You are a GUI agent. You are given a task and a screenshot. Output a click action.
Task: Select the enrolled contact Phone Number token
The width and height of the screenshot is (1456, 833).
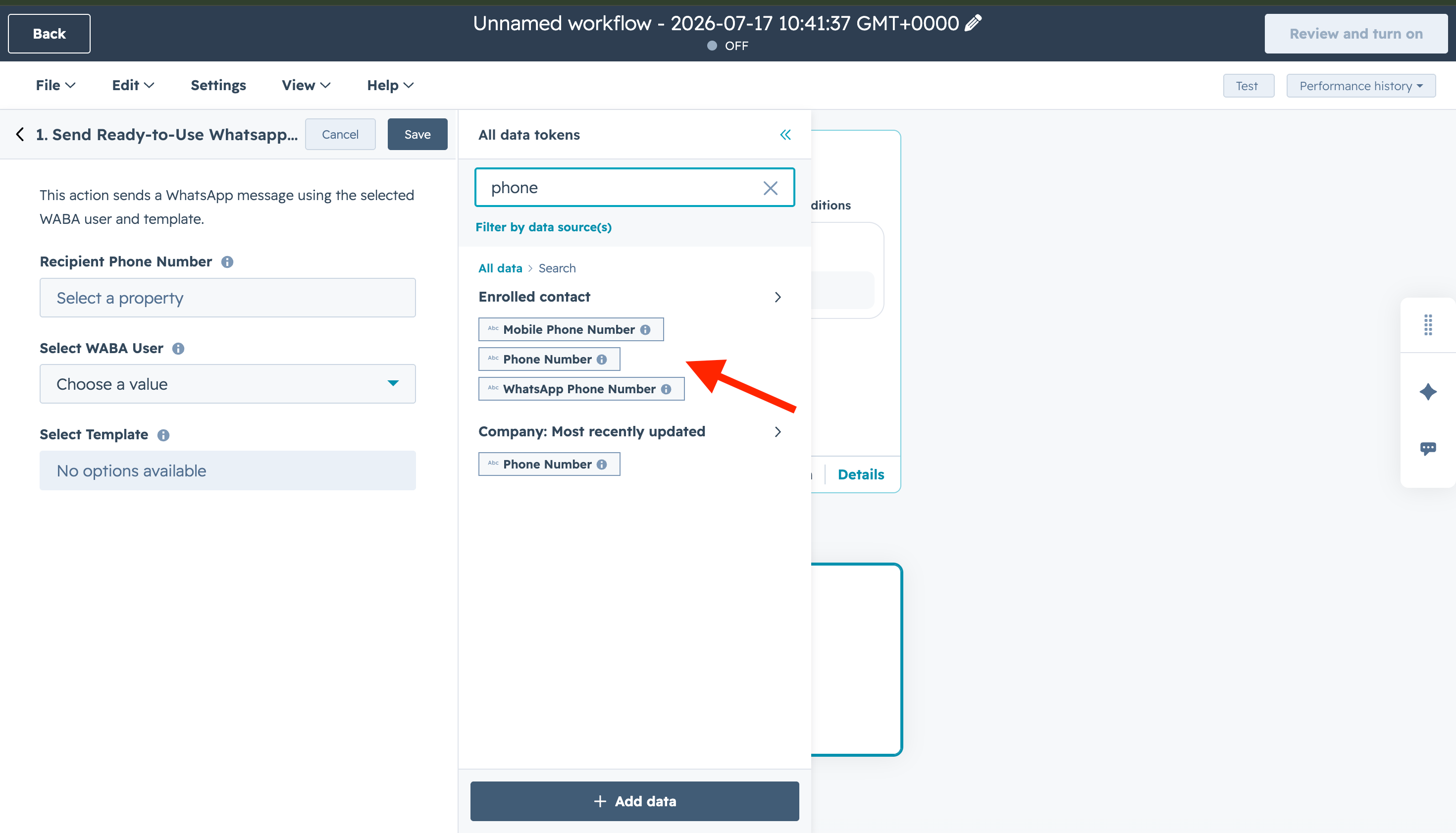click(x=549, y=359)
